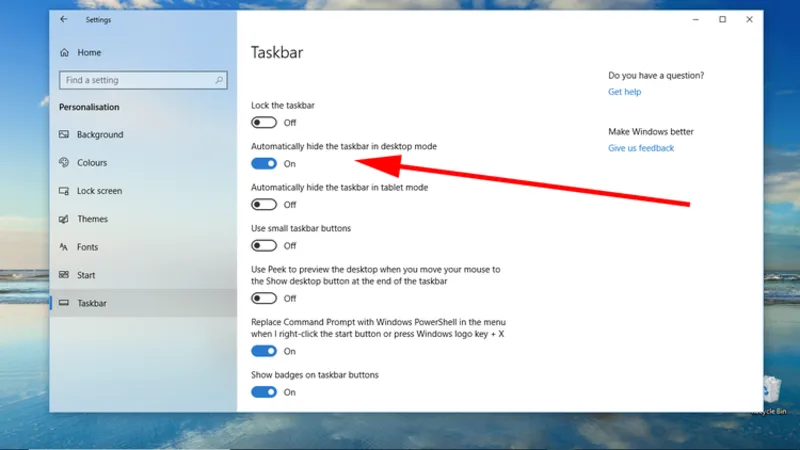Click the Lock screen monitor icon
Screen dimensions: 800x450
64,191
